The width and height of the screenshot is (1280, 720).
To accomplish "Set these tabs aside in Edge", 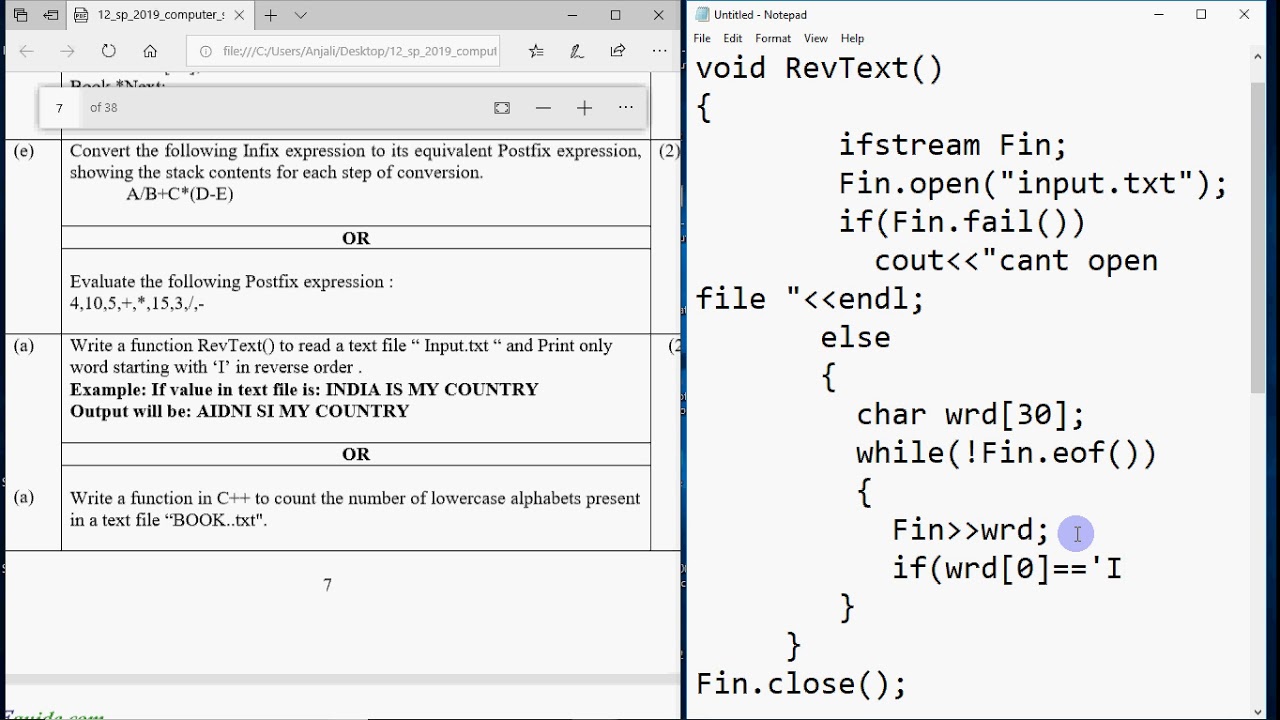I will coord(51,15).
